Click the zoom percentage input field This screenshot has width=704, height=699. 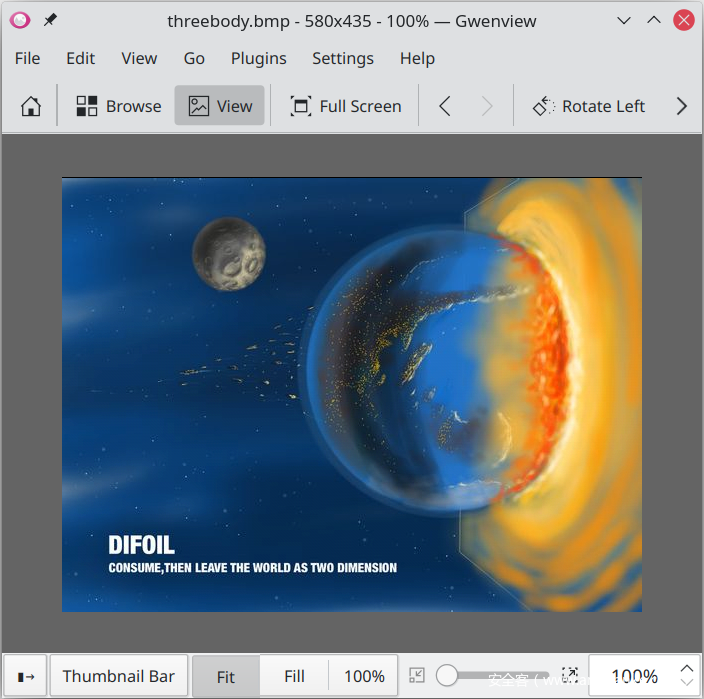[632, 677]
